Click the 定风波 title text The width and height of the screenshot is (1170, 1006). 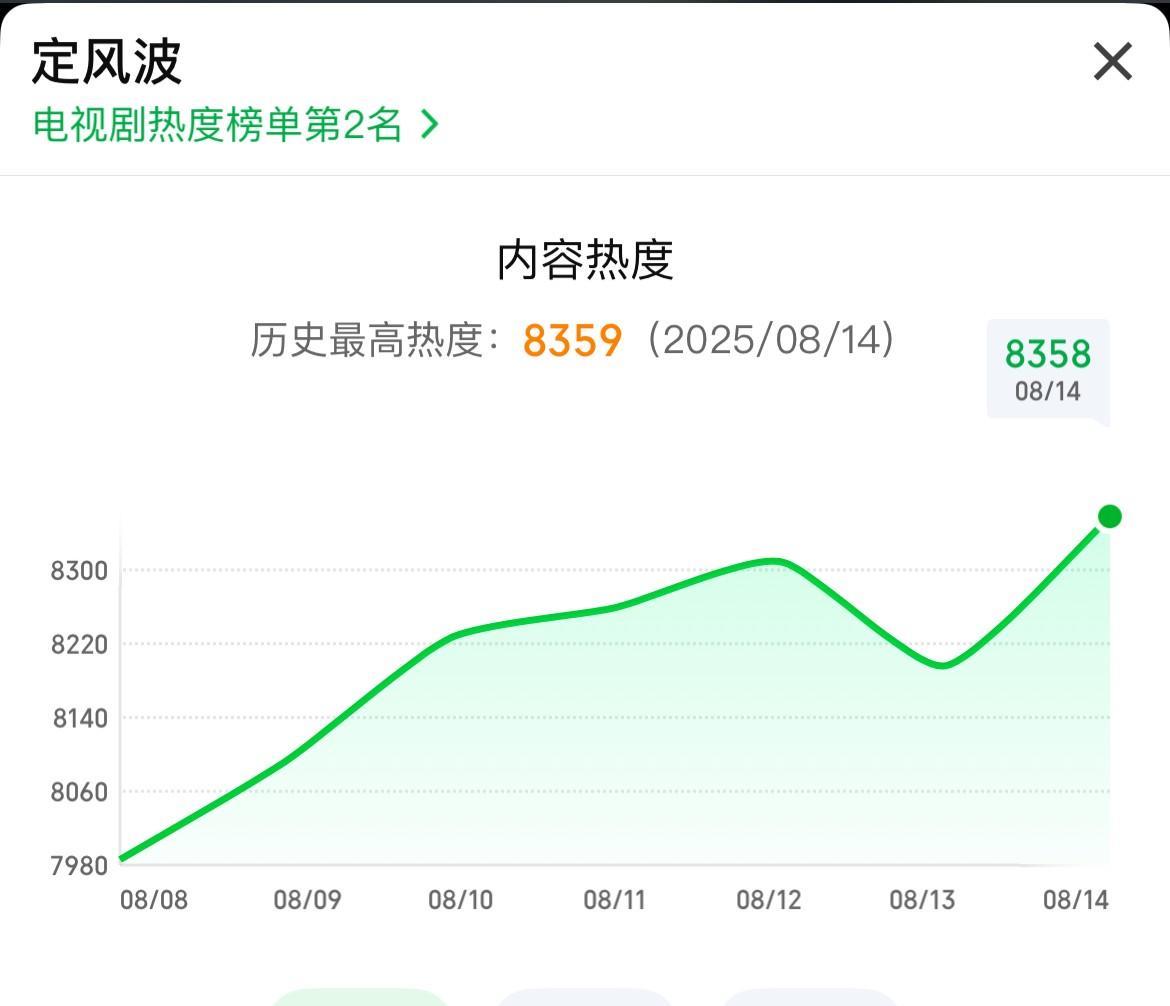107,61
